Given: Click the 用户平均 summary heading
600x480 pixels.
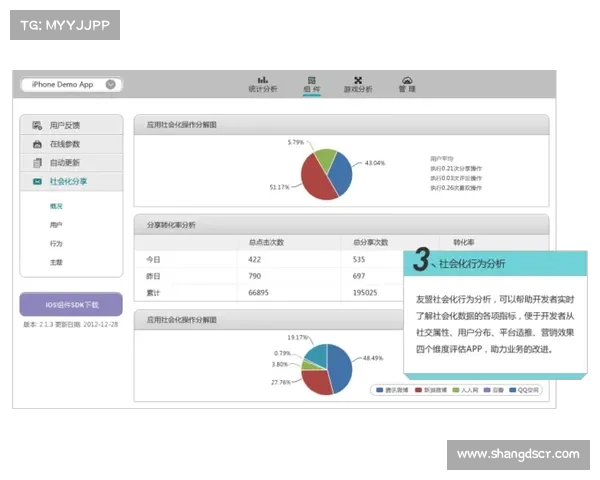Looking at the screenshot, I should click(x=442, y=158).
